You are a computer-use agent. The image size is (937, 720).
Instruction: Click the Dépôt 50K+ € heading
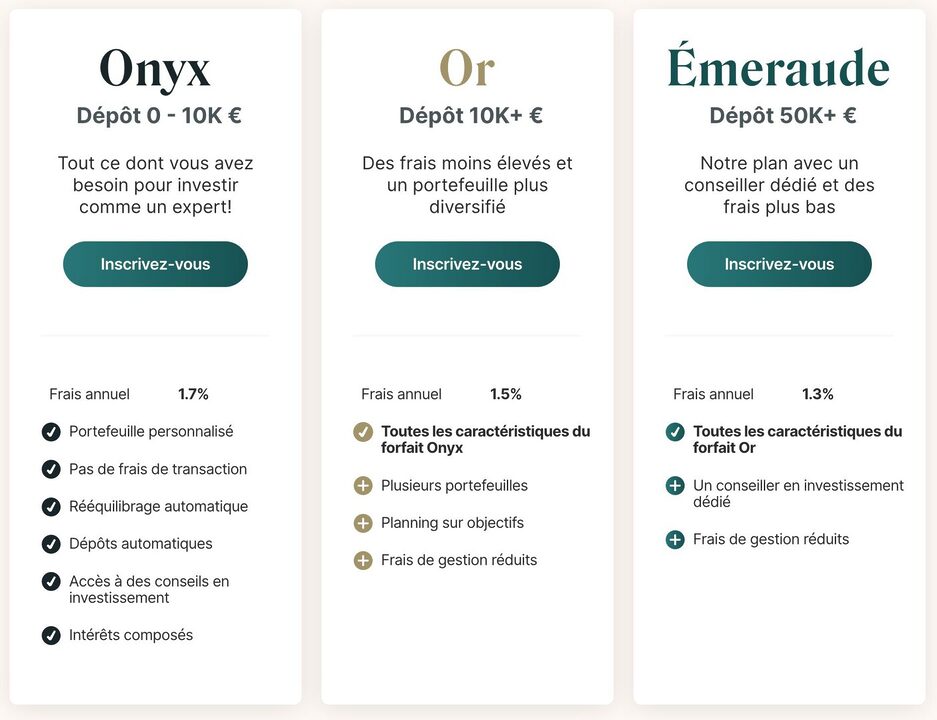(783, 115)
